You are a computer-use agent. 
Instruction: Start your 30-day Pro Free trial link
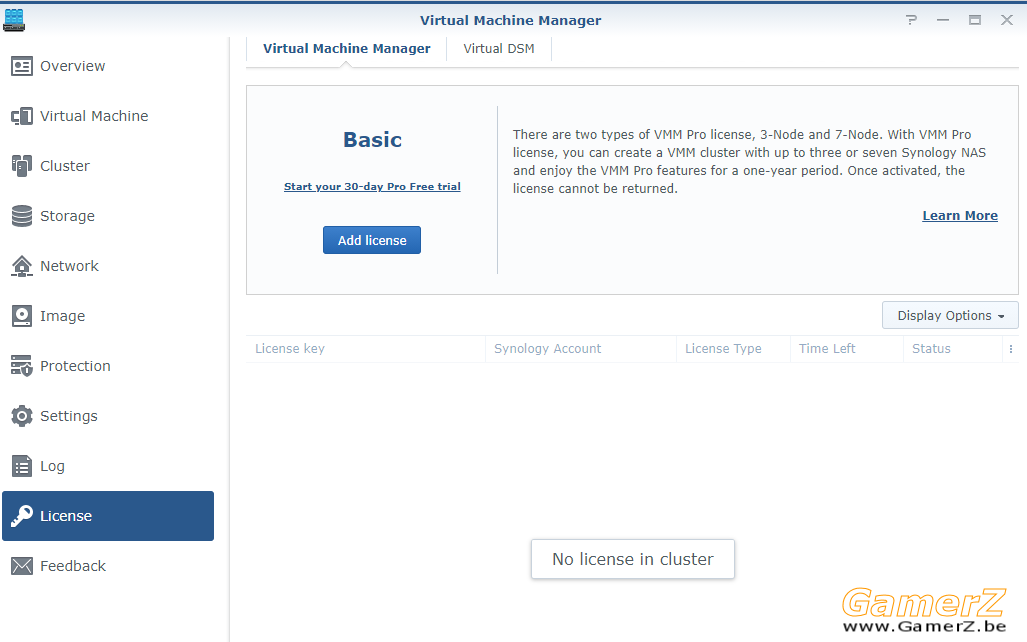point(372,187)
